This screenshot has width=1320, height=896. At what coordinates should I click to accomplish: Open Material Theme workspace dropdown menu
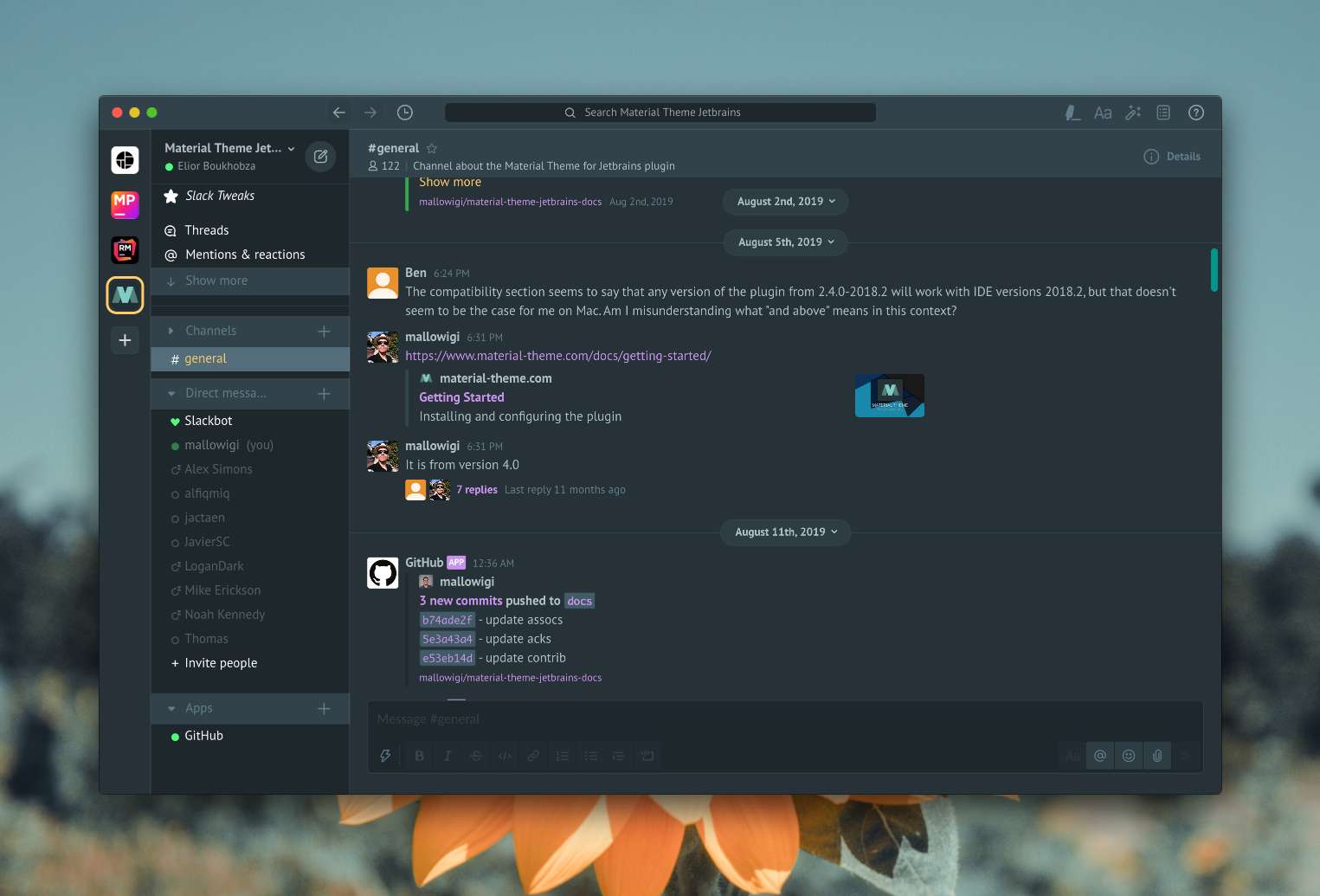[x=230, y=148]
